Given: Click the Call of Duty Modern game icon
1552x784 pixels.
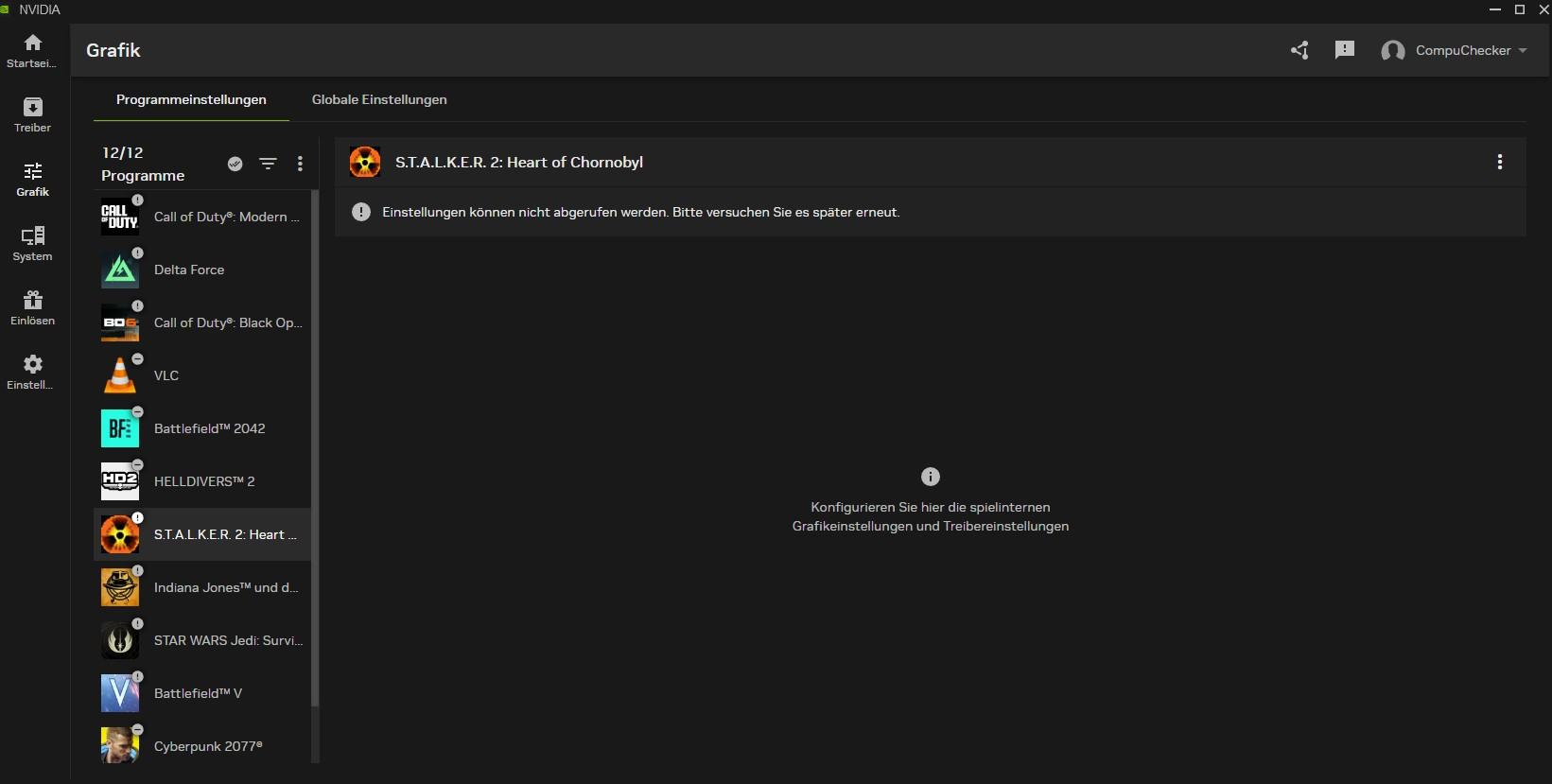Looking at the screenshot, I should [x=120, y=217].
